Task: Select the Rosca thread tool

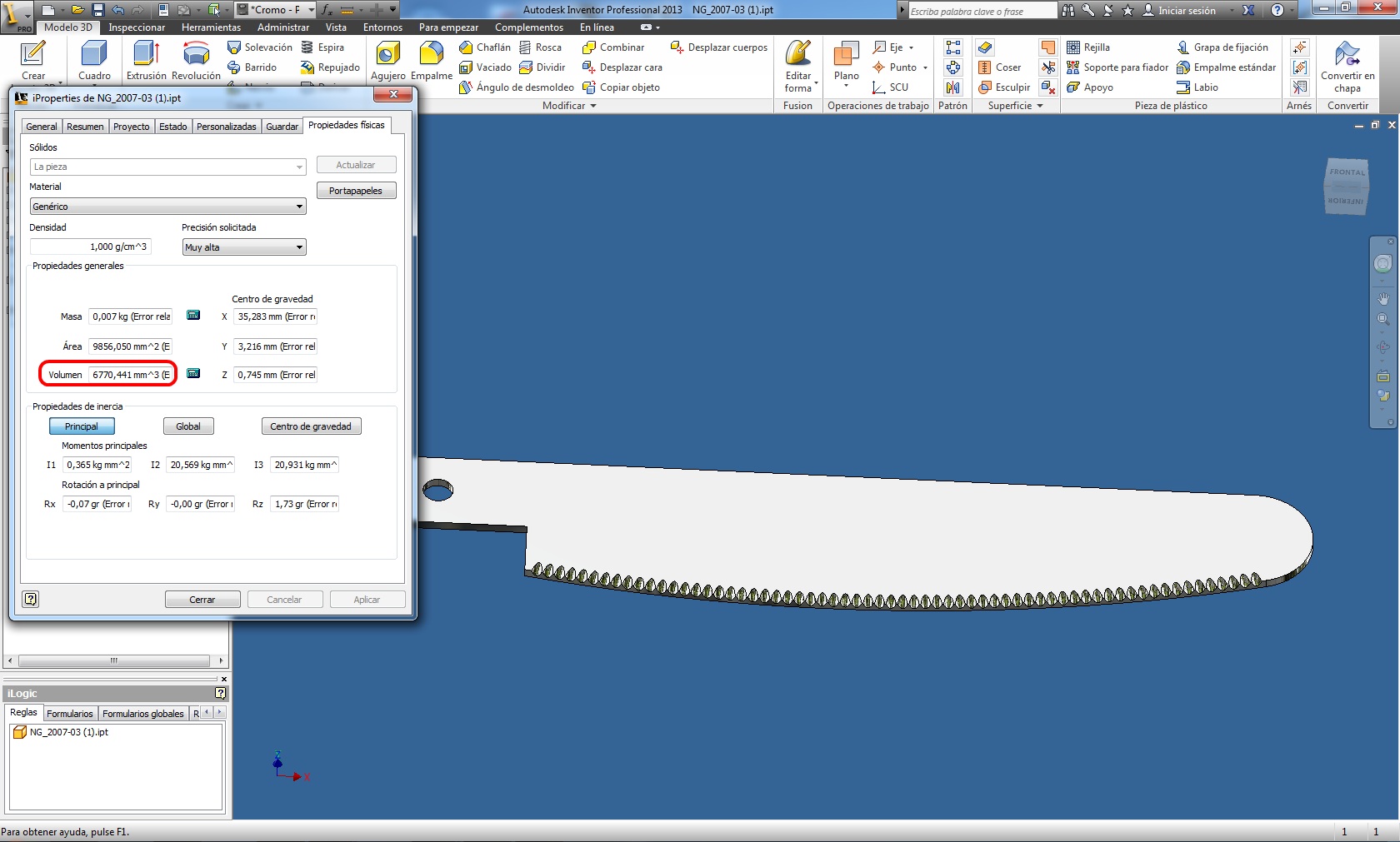Action: pos(540,47)
